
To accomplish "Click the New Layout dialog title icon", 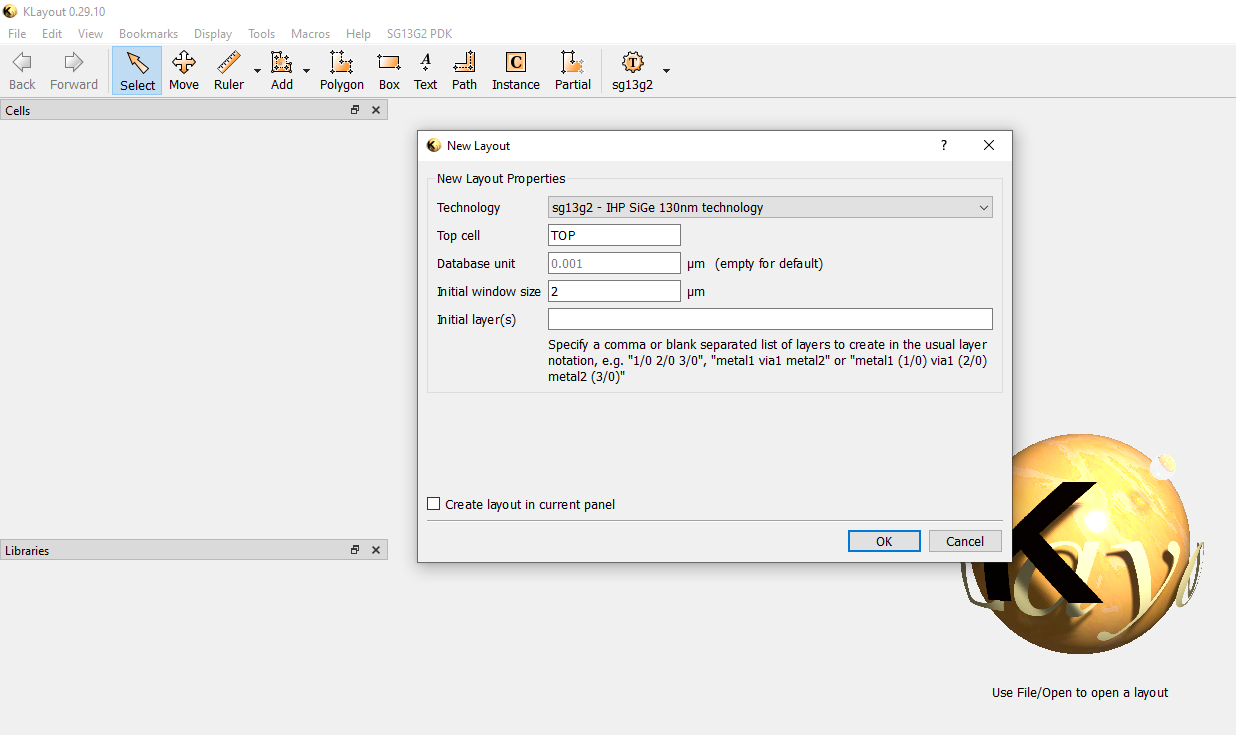I will tap(434, 145).
